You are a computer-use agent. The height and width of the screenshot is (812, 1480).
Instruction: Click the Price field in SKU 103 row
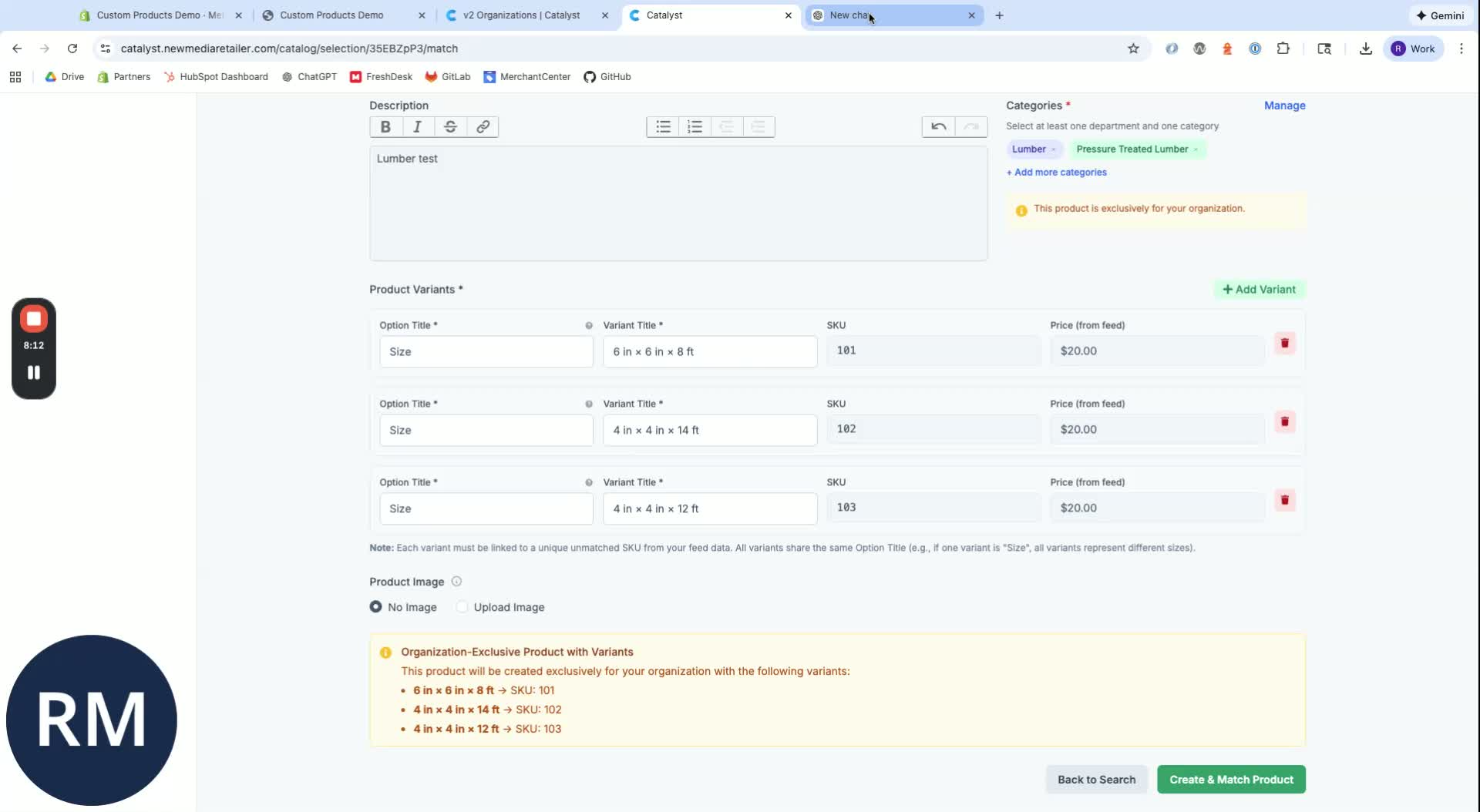coord(1157,508)
